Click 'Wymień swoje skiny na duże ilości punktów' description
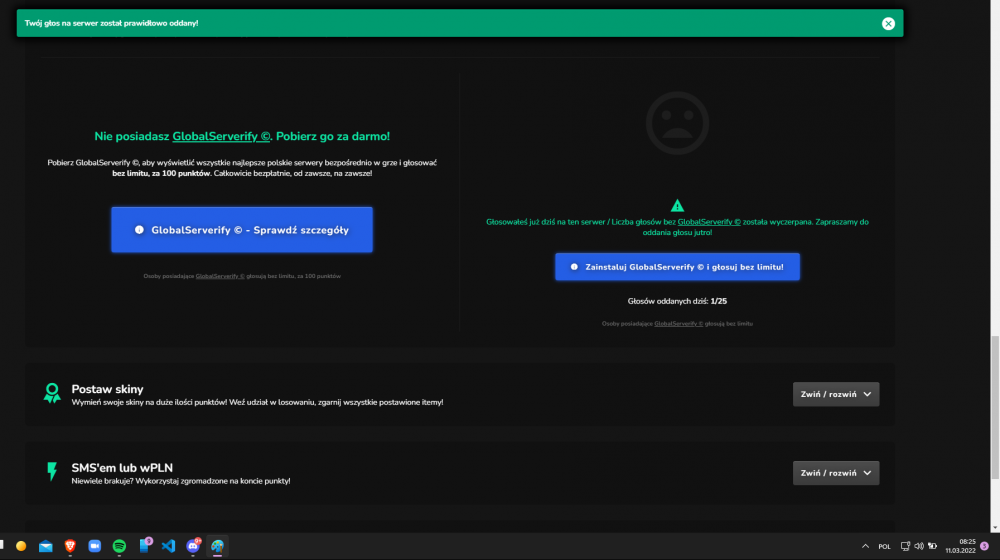1000x560 pixels. [257, 402]
